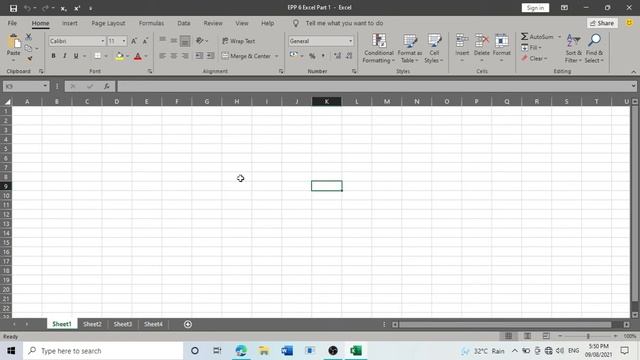
Task: Toggle Italic formatting
Action: pyautogui.click(x=64, y=56)
